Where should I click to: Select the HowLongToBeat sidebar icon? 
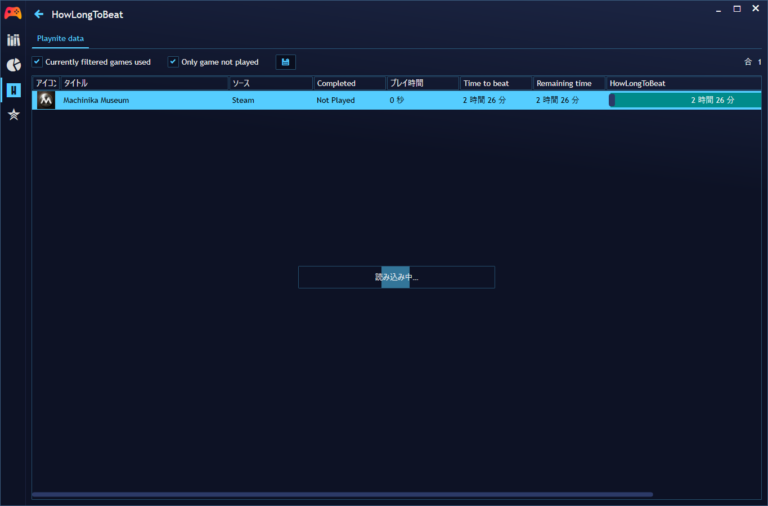pos(13,90)
